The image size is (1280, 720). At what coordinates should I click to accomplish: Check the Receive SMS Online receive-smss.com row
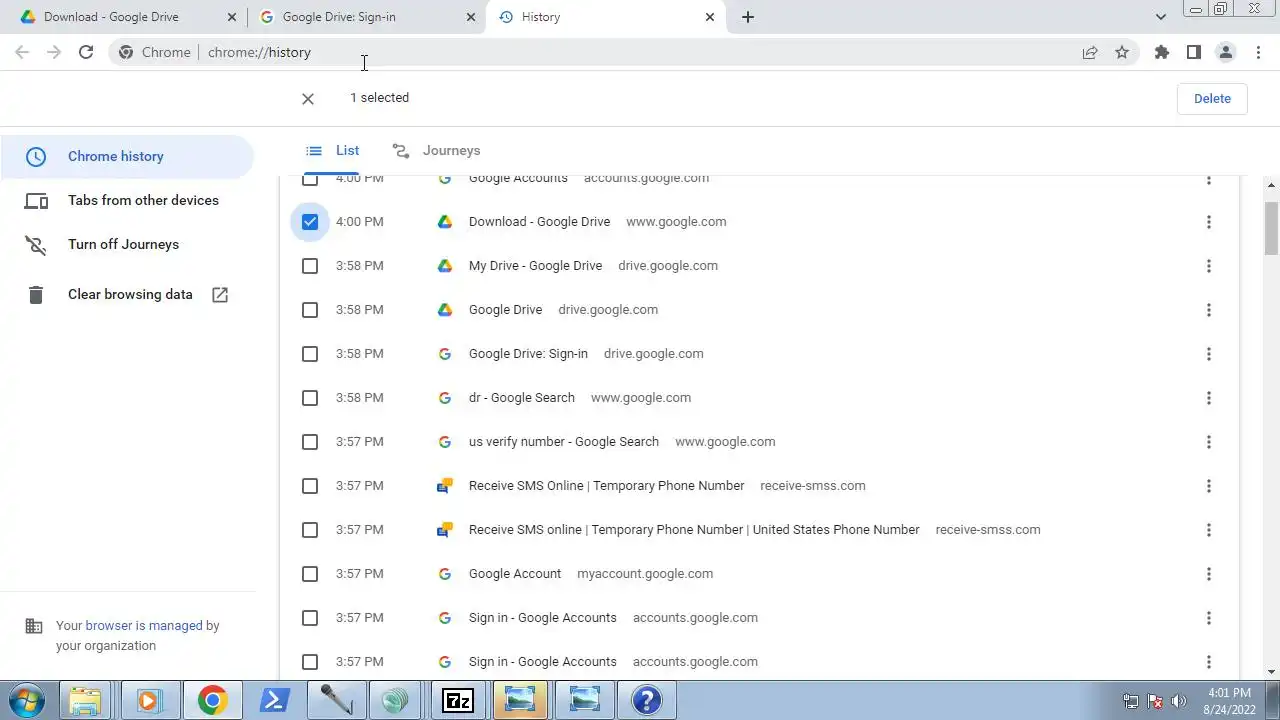pos(310,486)
